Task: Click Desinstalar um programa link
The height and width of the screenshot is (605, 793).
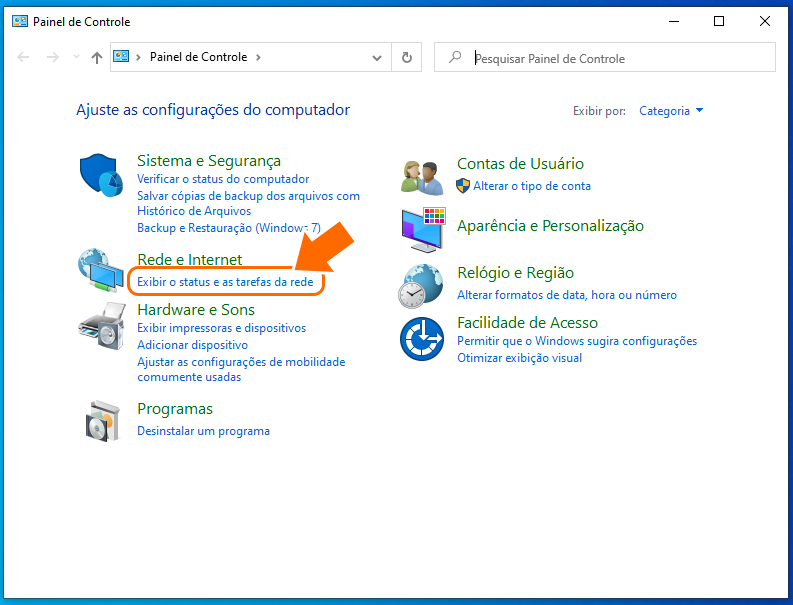Action: click(203, 431)
